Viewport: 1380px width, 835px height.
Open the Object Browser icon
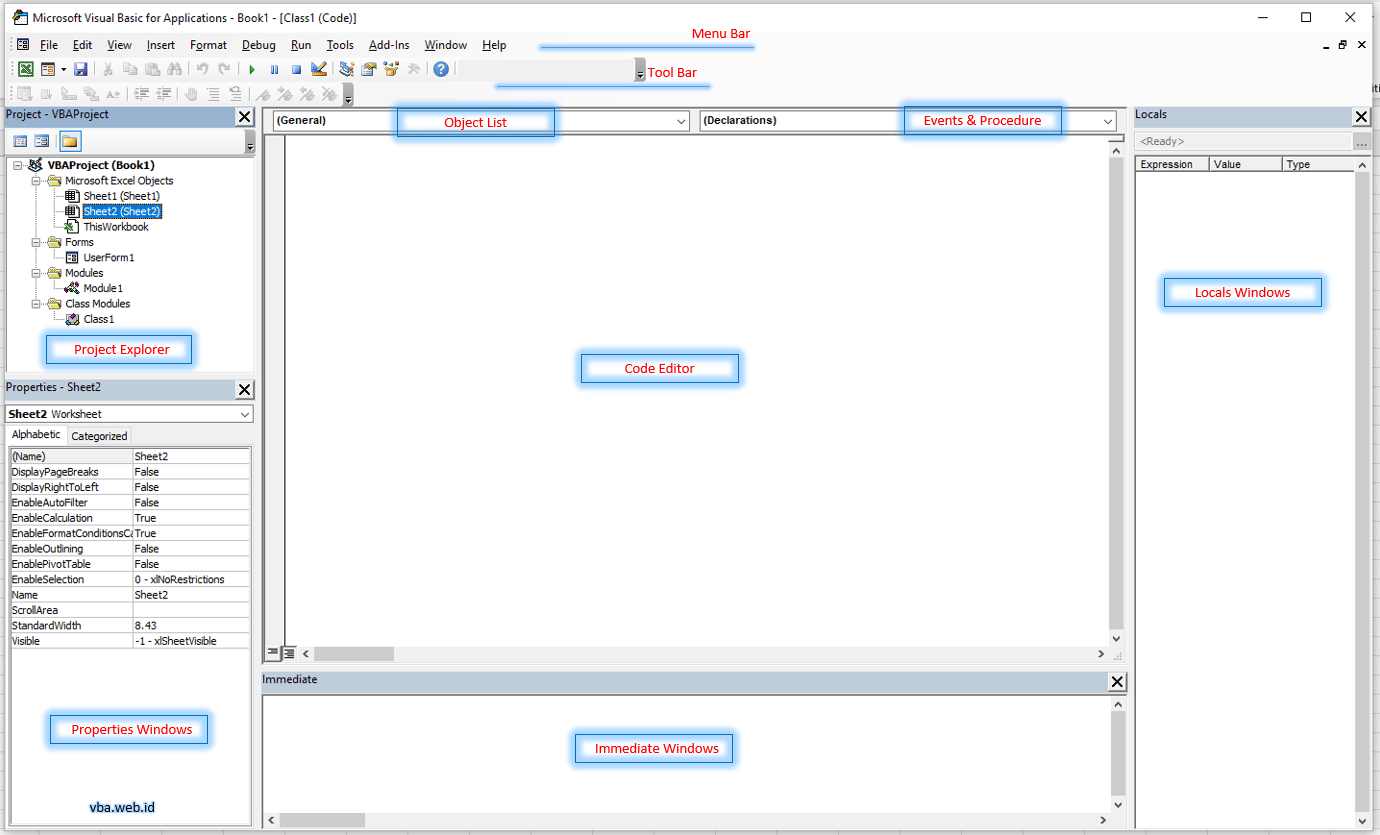tap(391, 69)
